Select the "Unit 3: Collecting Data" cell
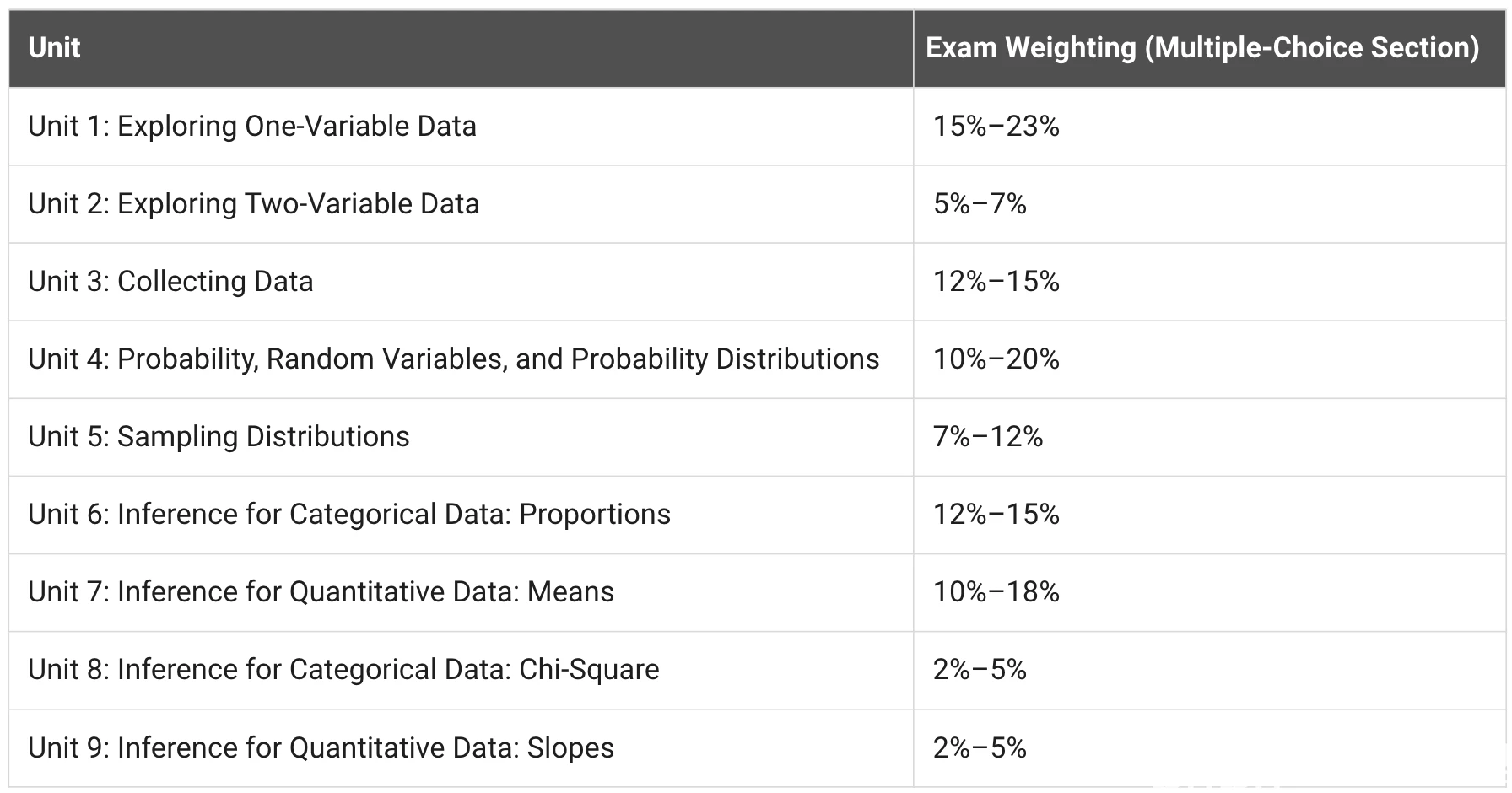The height and width of the screenshot is (793, 1512). coord(170,282)
